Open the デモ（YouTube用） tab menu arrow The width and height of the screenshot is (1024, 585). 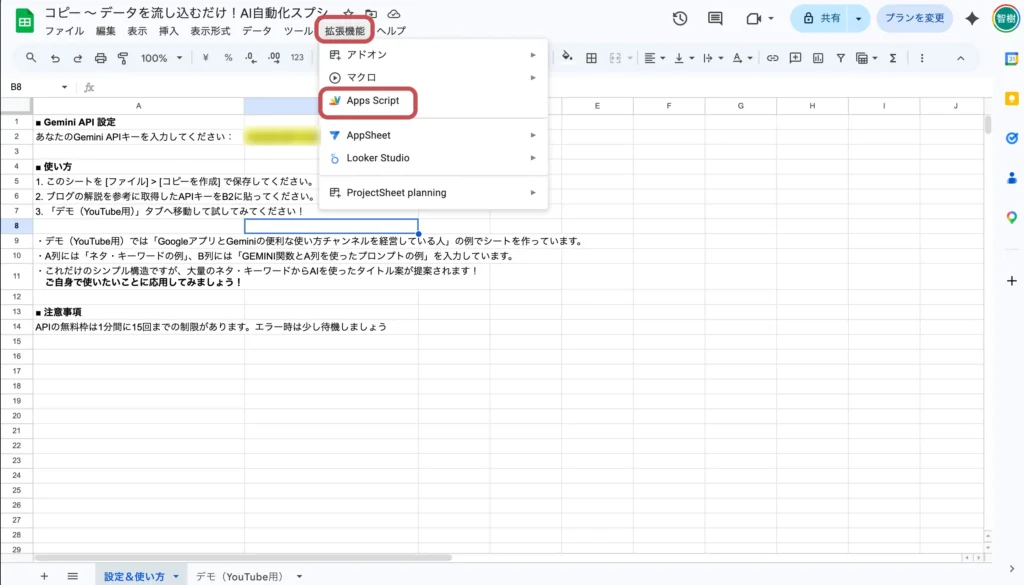pyautogui.click(x=299, y=577)
